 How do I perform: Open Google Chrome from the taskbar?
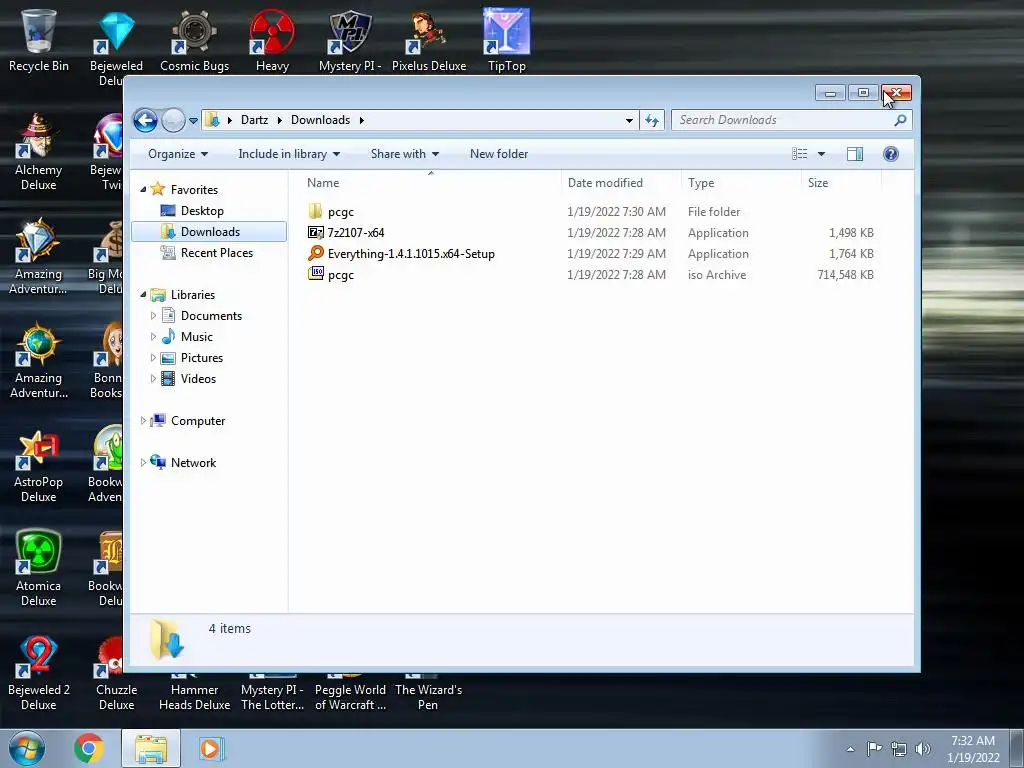pyautogui.click(x=89, y=748)
